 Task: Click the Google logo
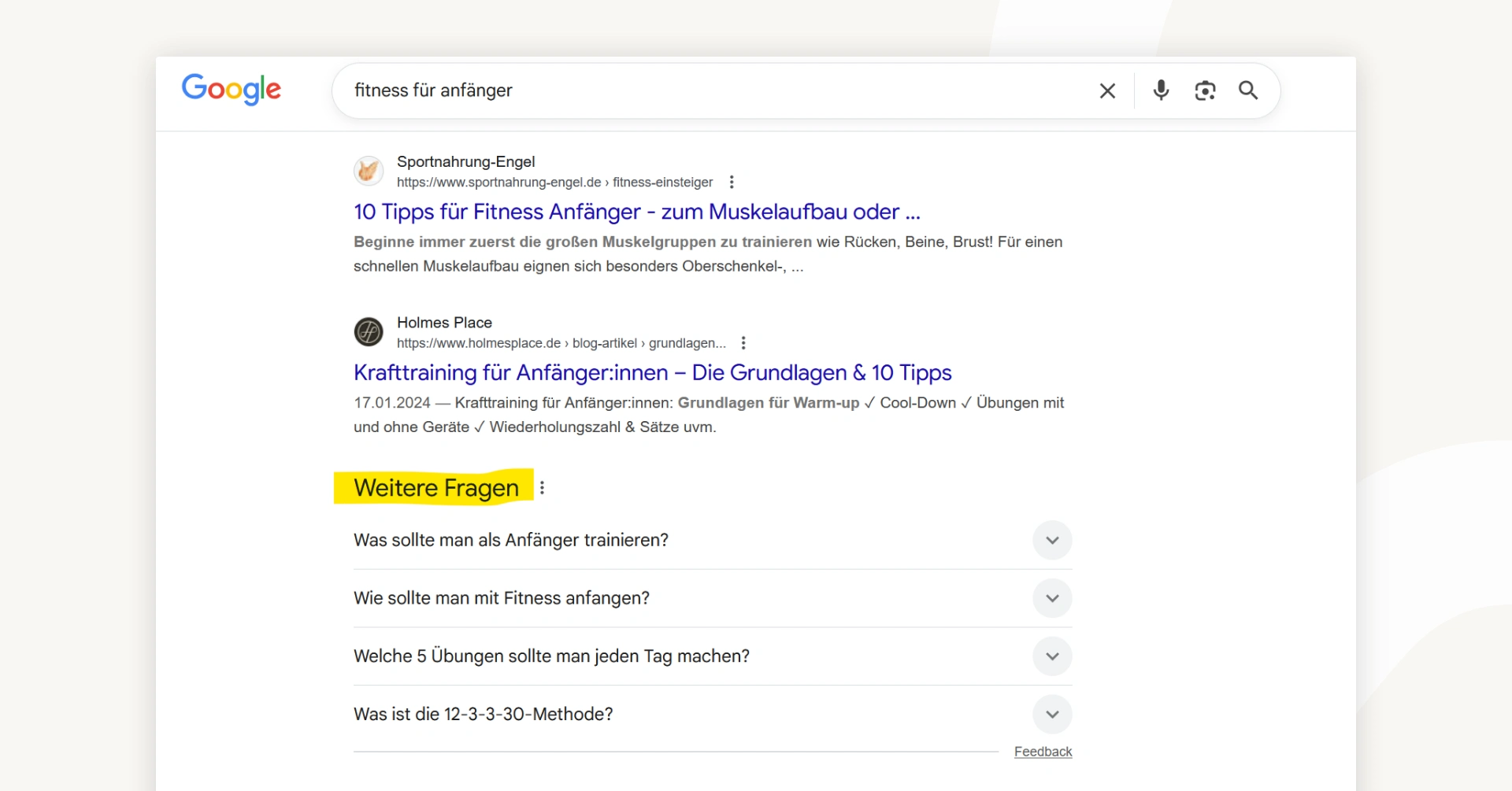232,89
